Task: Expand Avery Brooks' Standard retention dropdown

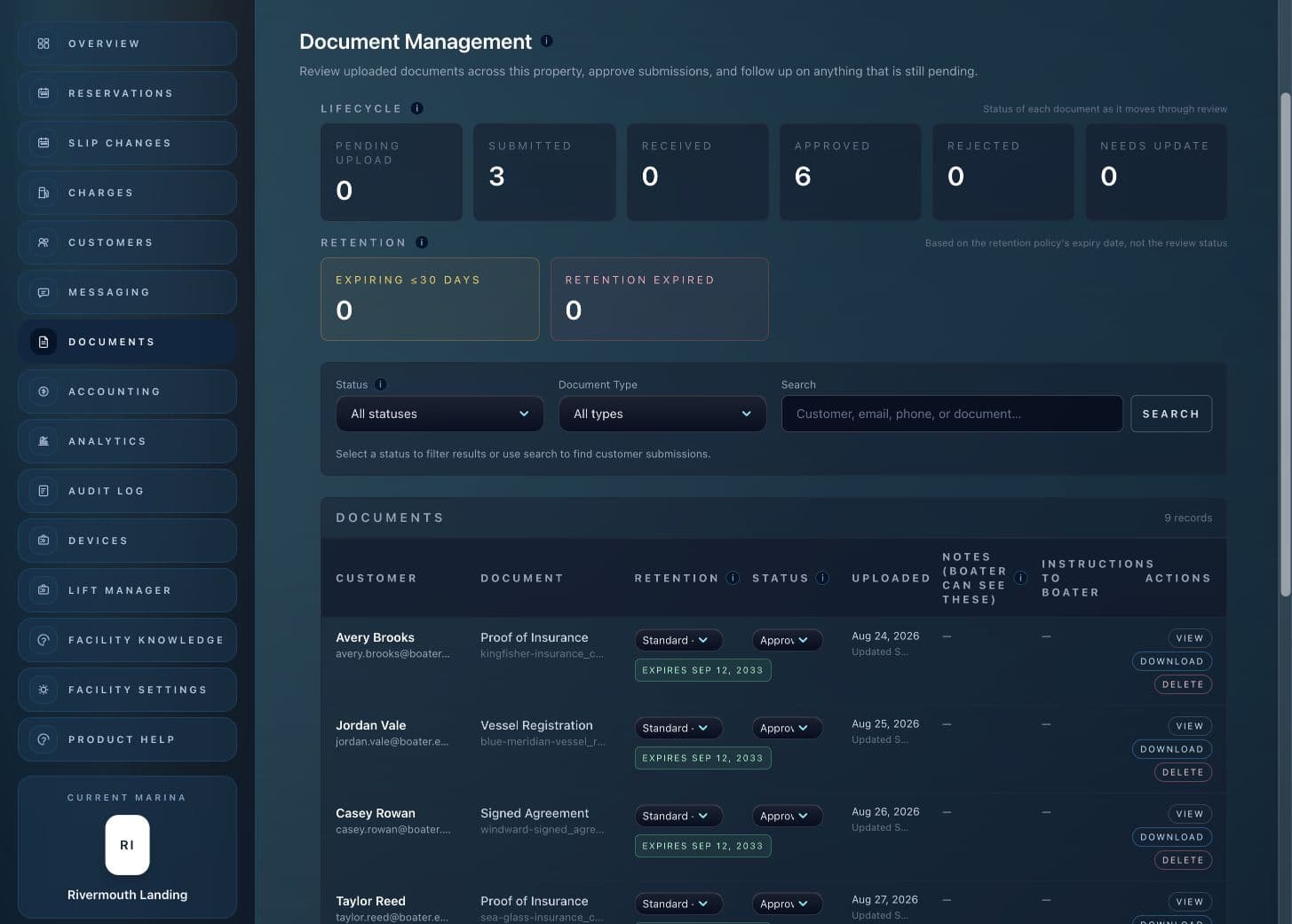Action: pos(678,640)
